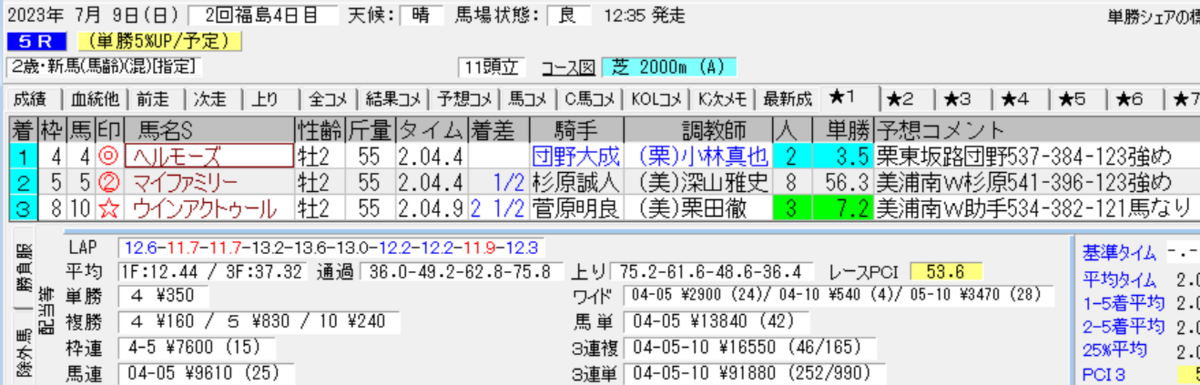Open the 成績 tab
The image size is (1200, 385).
pyautogui.click(x=30, y=99)
